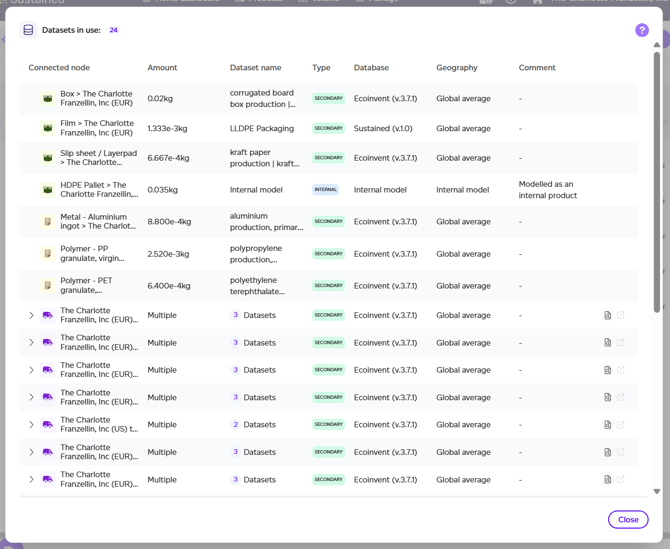
Task: Click the SECONDARY badge in the LLDPE Packaging row
Action: coord(328,128)
